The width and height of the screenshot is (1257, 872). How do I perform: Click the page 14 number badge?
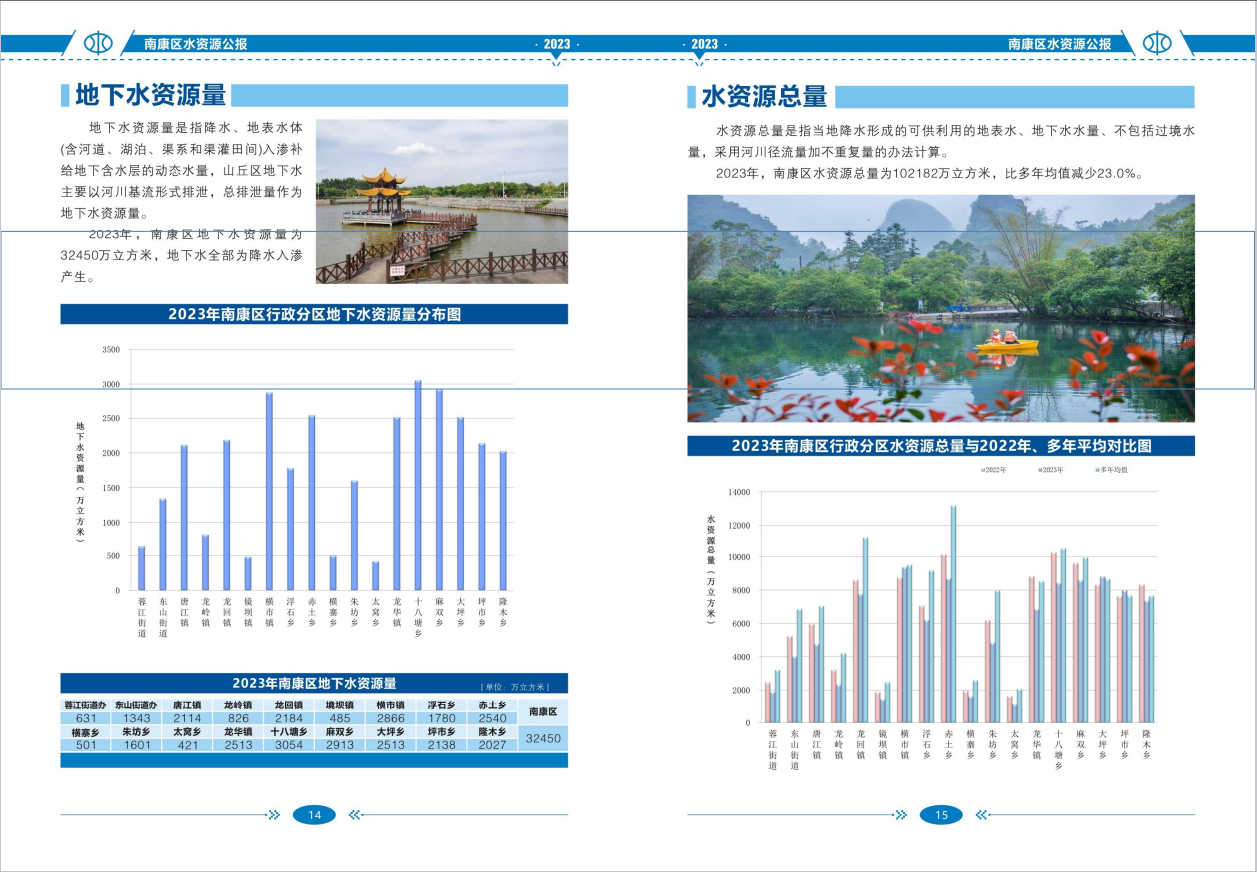pos(314,815)
